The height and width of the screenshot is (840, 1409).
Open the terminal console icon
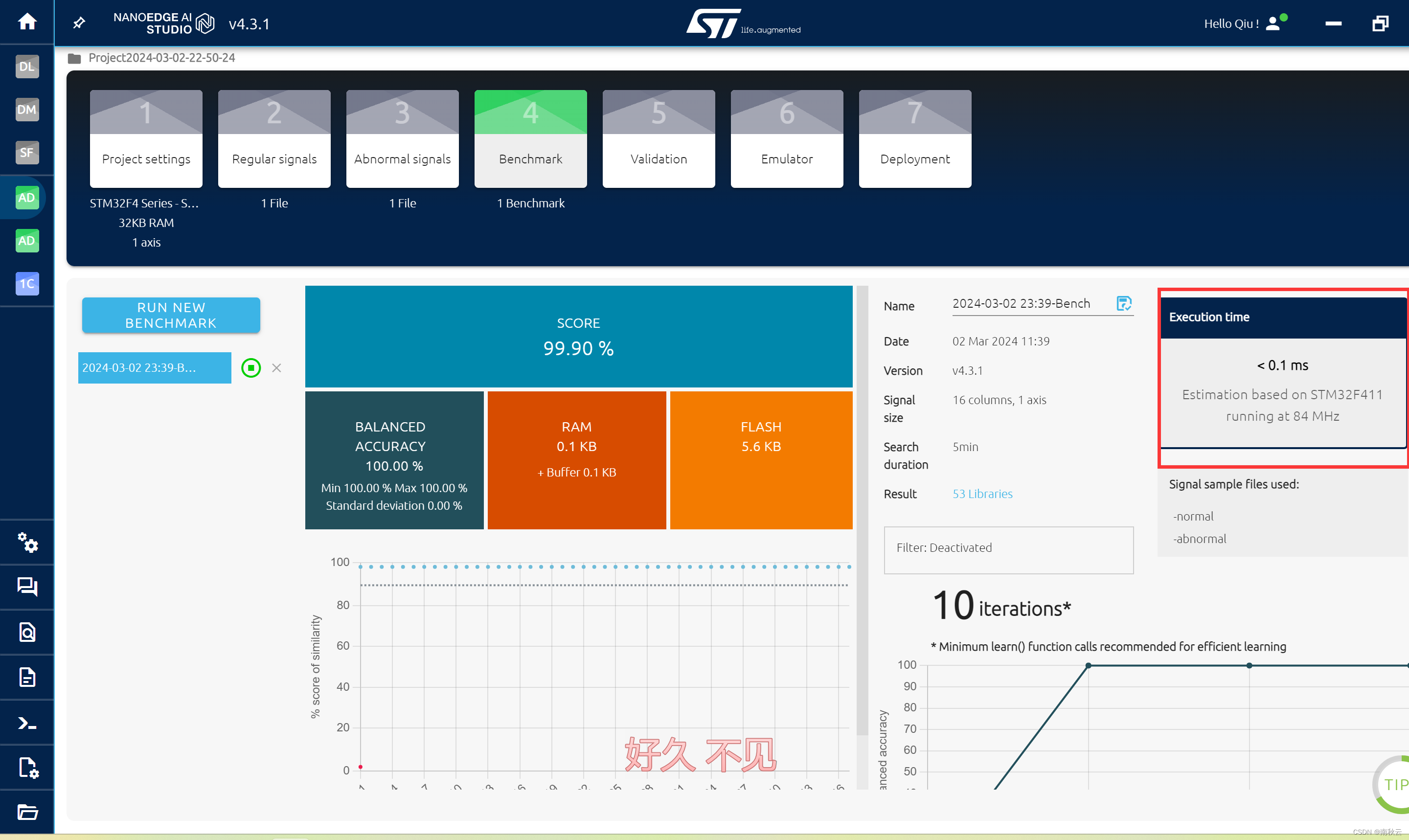[26, 723]
